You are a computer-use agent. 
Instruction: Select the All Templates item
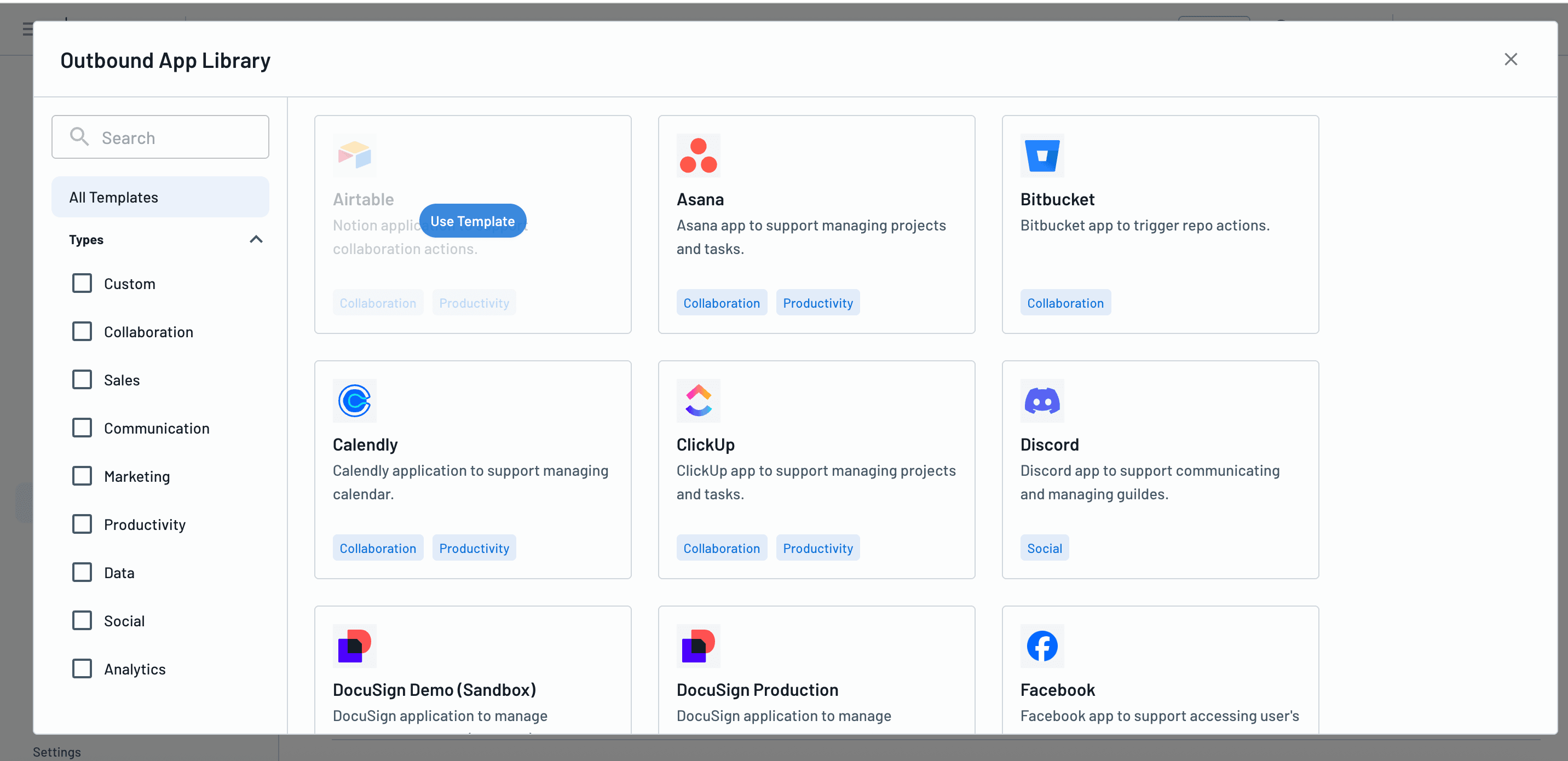point(160,197)
